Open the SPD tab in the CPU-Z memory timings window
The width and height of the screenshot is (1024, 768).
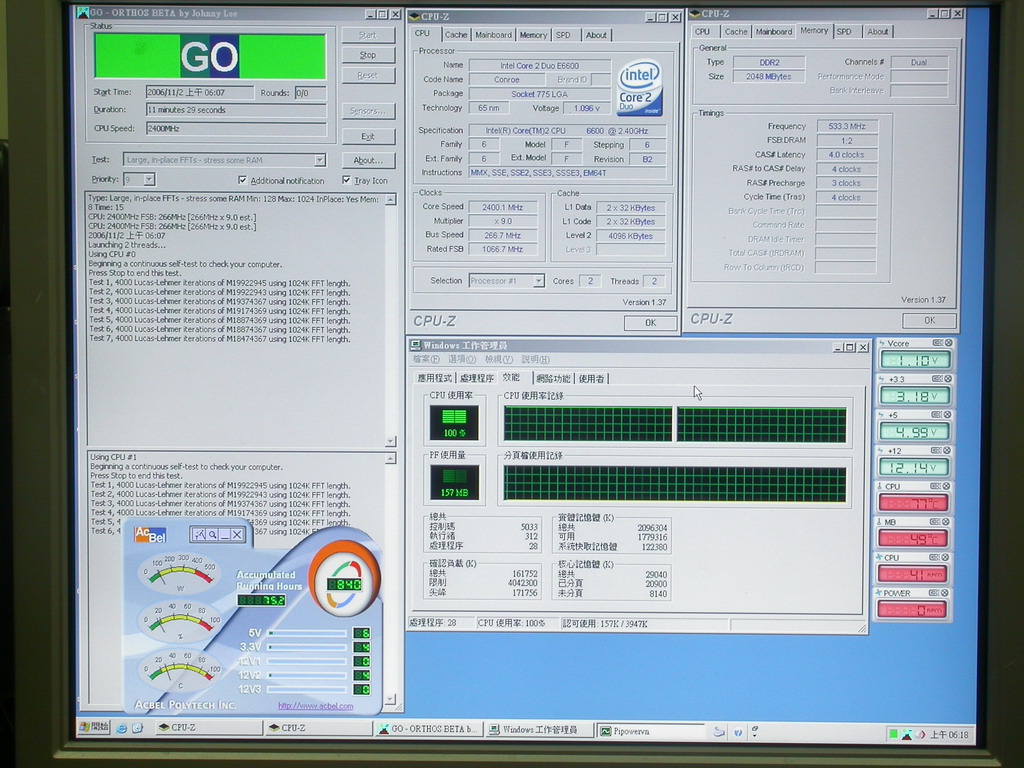coord(844,31)
